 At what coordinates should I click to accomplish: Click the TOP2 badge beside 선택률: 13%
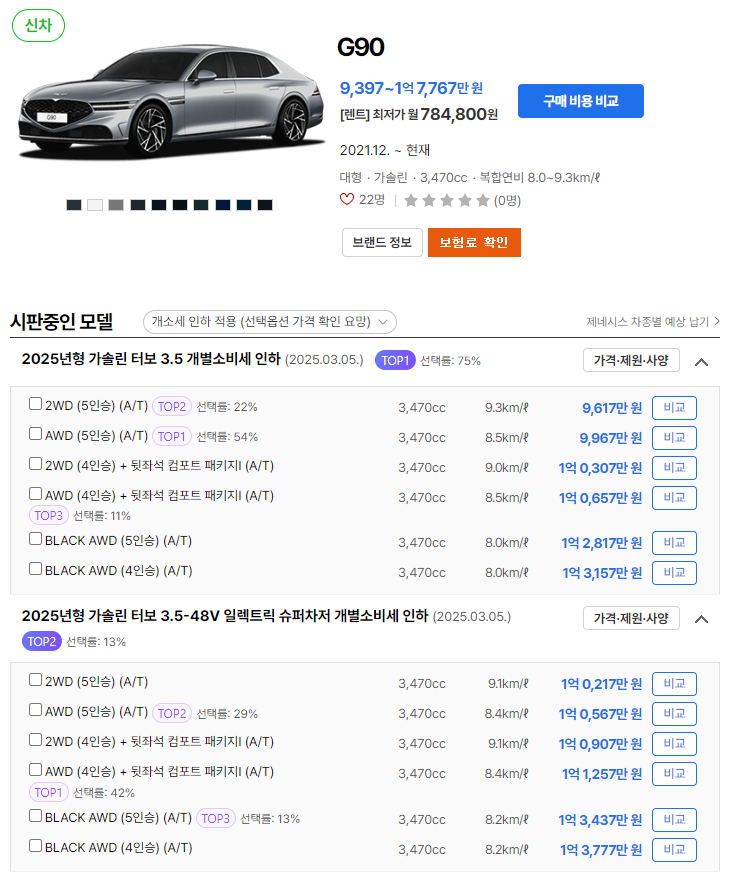pos(42,642)
